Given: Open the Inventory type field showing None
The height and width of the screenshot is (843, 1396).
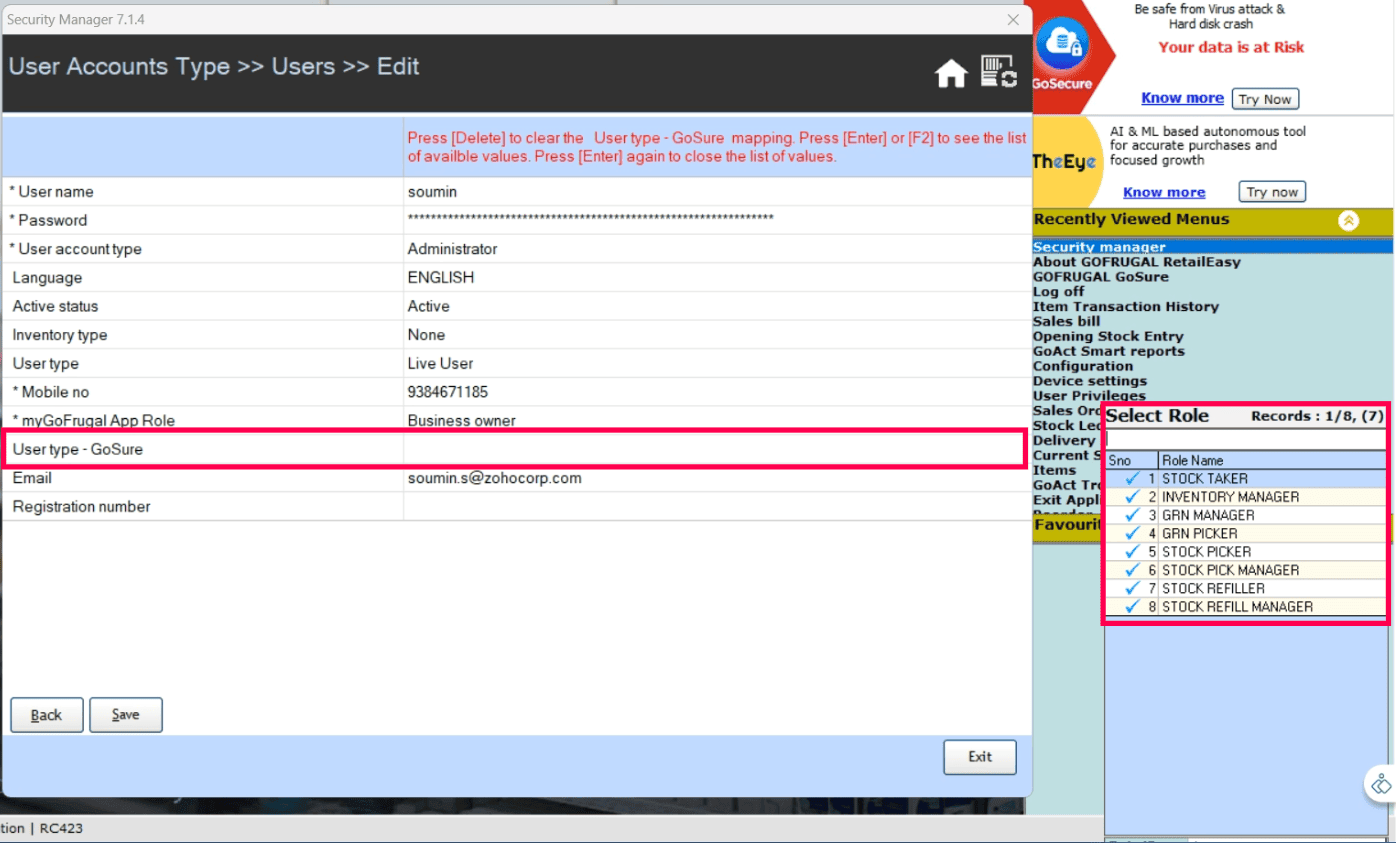Looking at the screenshot, I should (x=716, y=335).
